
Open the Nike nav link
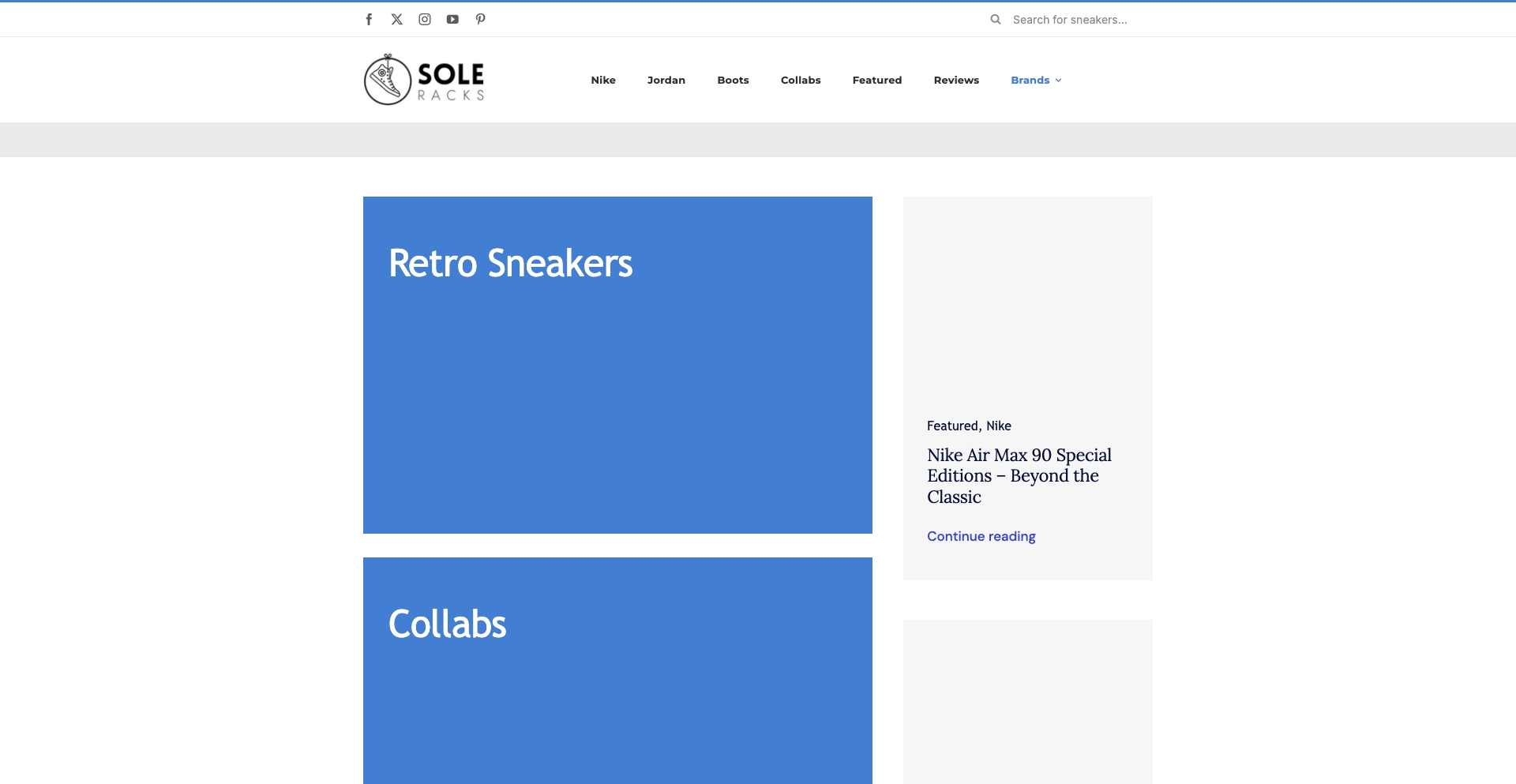[x=603, y=80]
